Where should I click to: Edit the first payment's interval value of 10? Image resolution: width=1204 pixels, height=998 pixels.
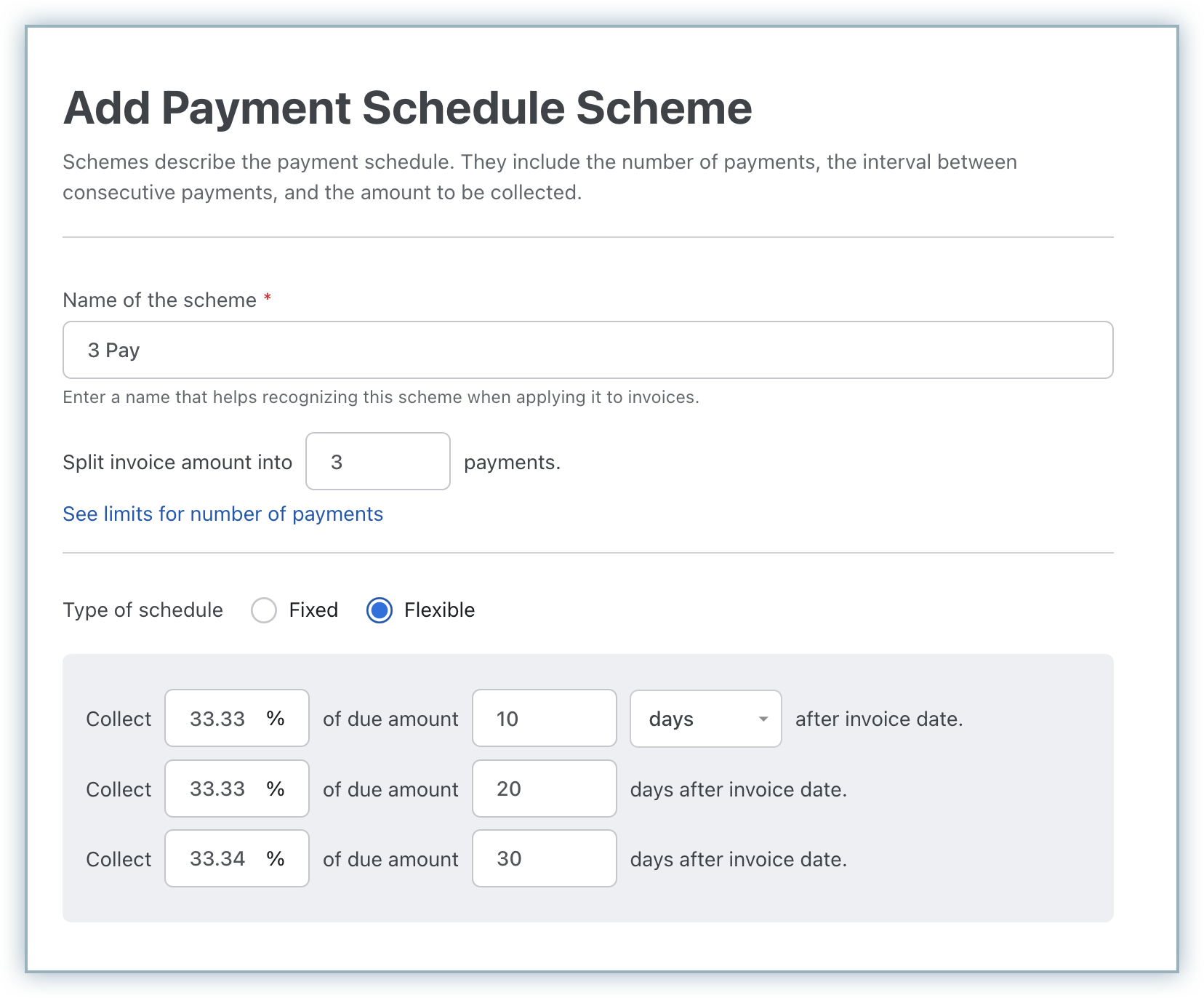click(x=544, y=719)
